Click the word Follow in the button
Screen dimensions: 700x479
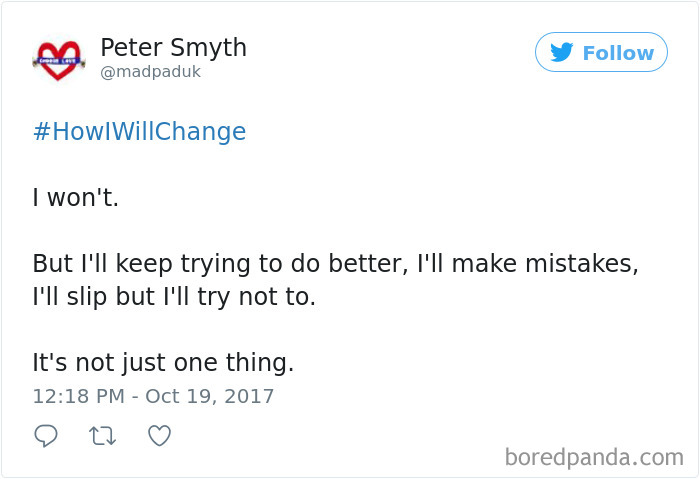click(618, 53)
